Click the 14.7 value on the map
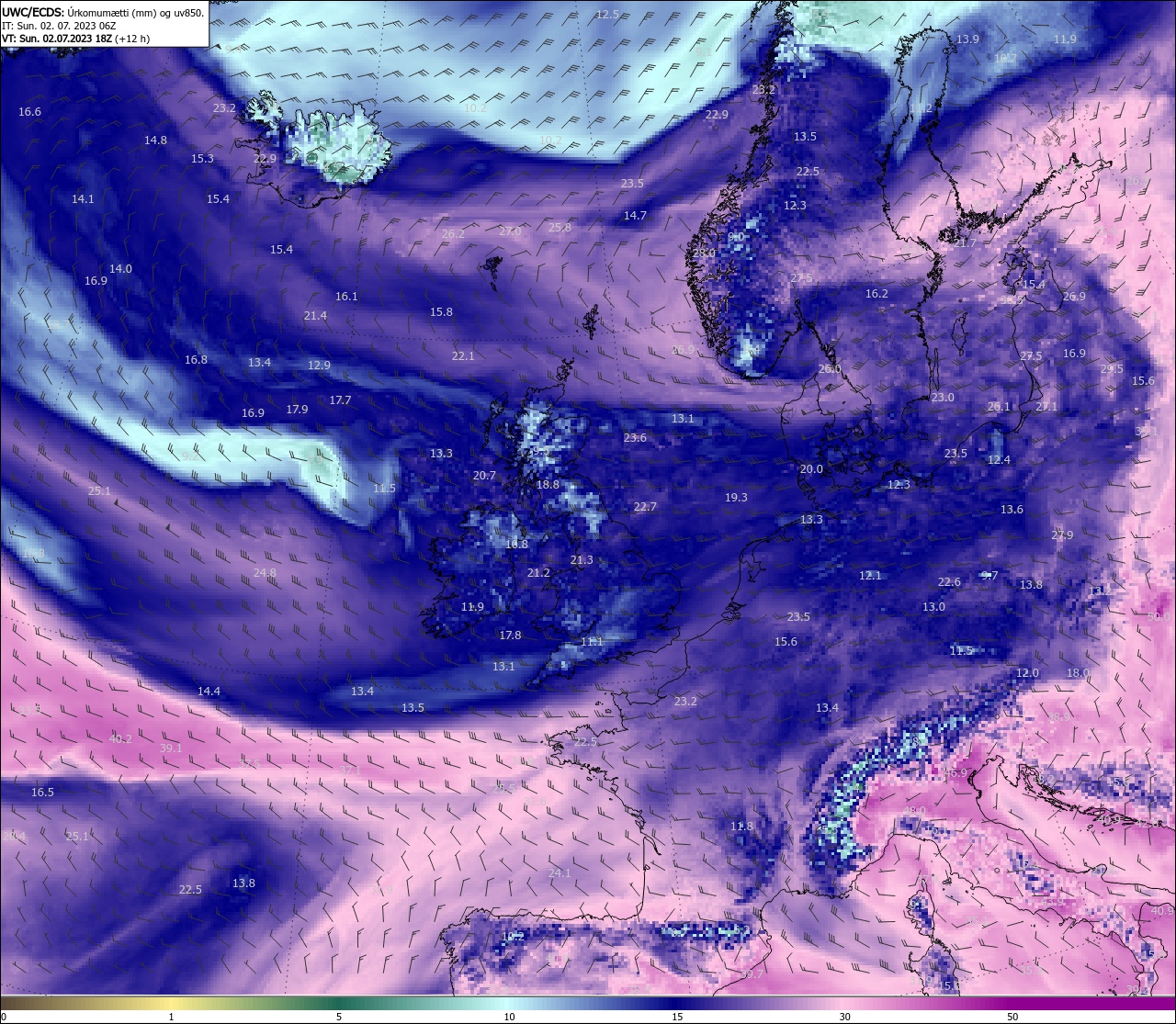The image size is (1176, 1024). click(635, 215)
